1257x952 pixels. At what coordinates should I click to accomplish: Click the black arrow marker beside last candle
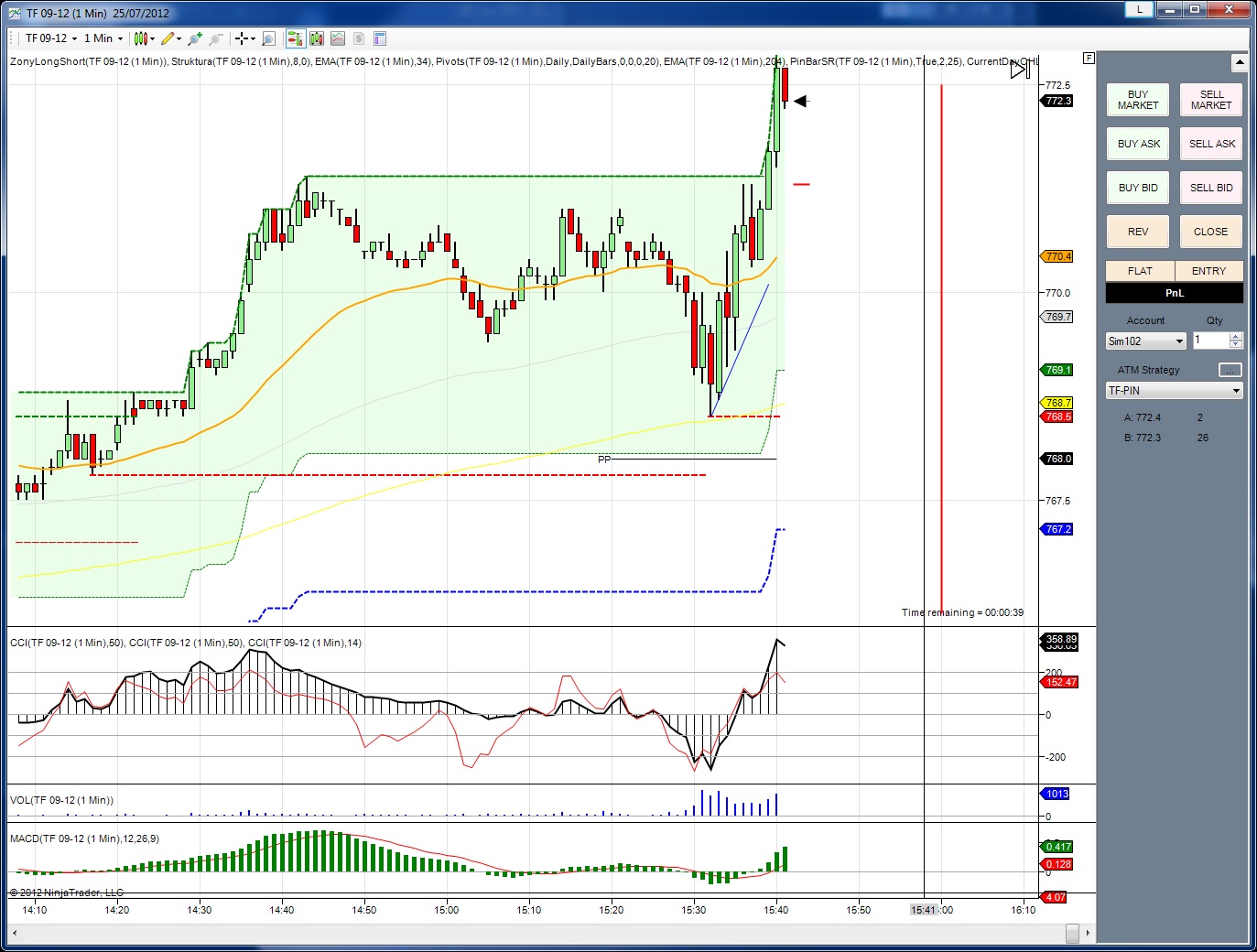pos(800,101)
